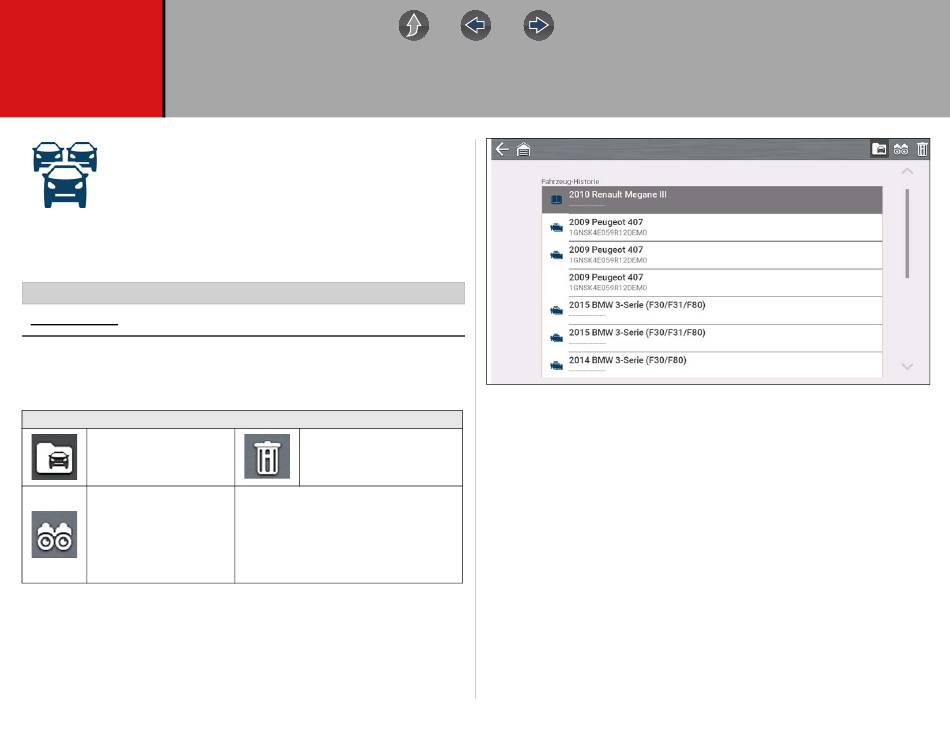950x734 pixels.
Task: Select the 2010 Renault Megane III entry
Action: (x=712, y=199)
